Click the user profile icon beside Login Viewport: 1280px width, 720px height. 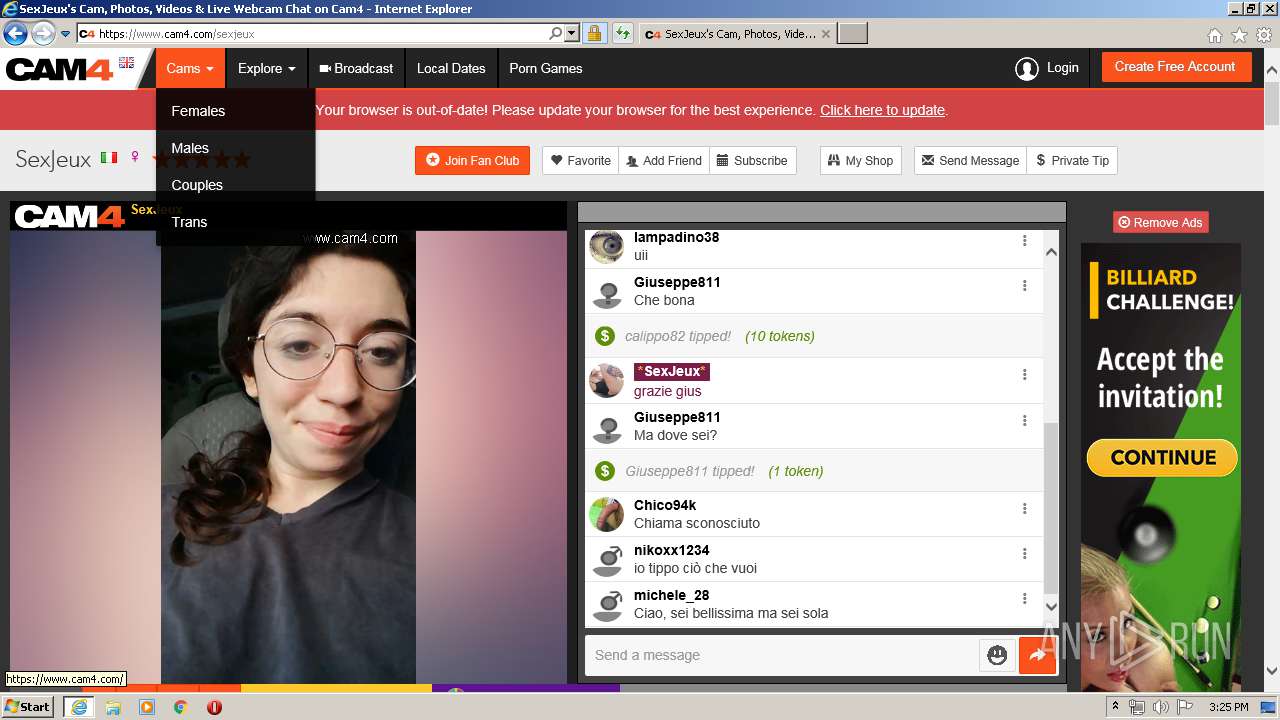1026,69
